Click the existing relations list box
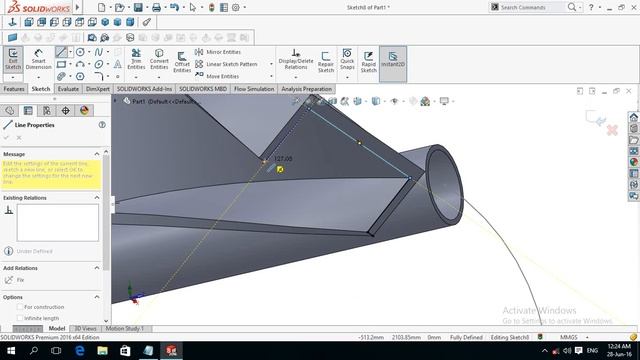The width and height of the screenshot is (640, 360). (x=58, y=223)
